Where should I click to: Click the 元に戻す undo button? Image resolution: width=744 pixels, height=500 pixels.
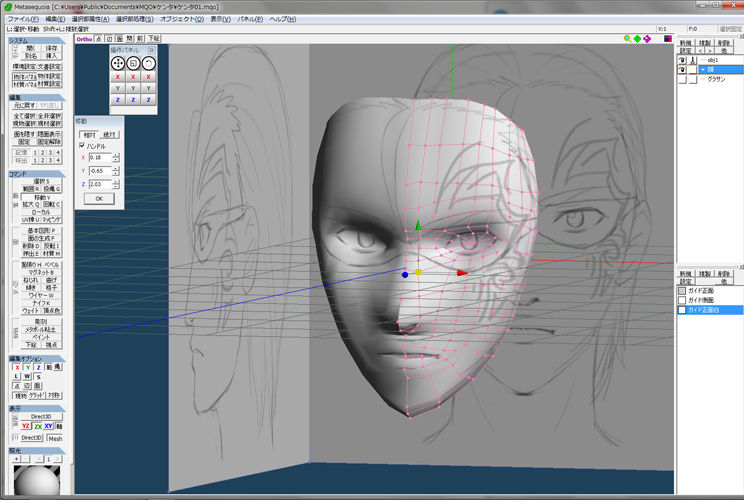[24, 105]
